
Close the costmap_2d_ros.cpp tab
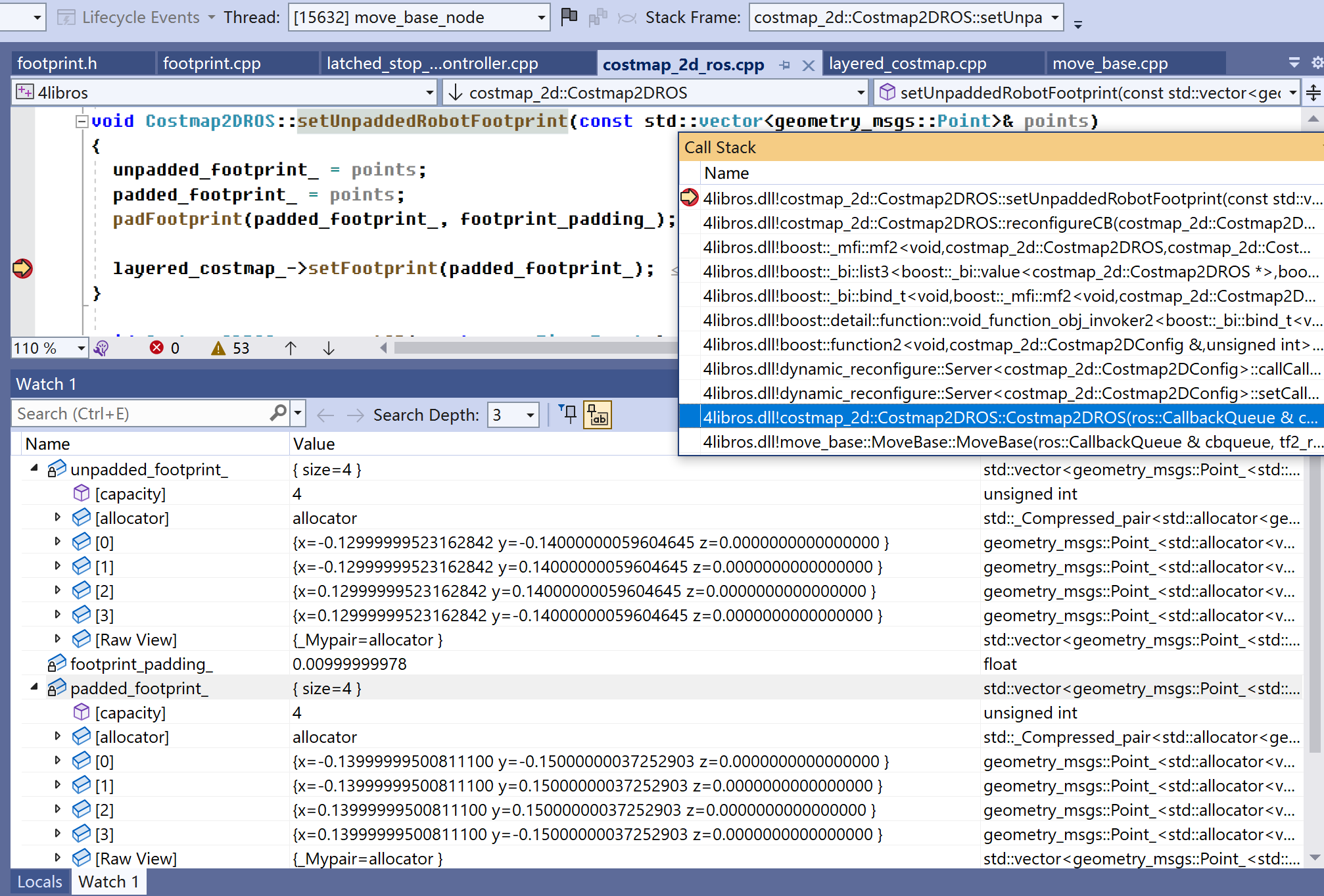tap(809, 65)
